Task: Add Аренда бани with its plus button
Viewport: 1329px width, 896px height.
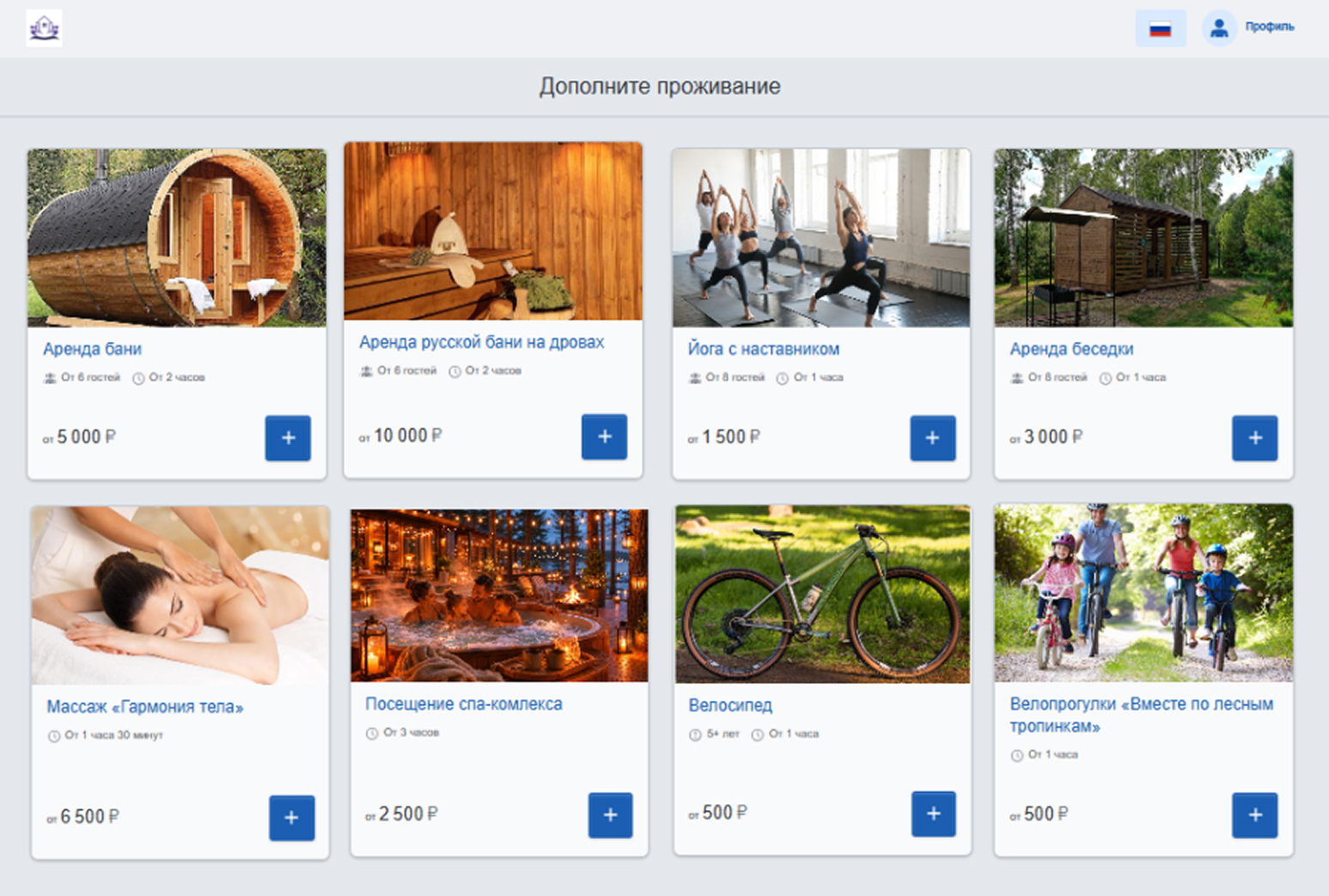Action: [x=288, y=438]
